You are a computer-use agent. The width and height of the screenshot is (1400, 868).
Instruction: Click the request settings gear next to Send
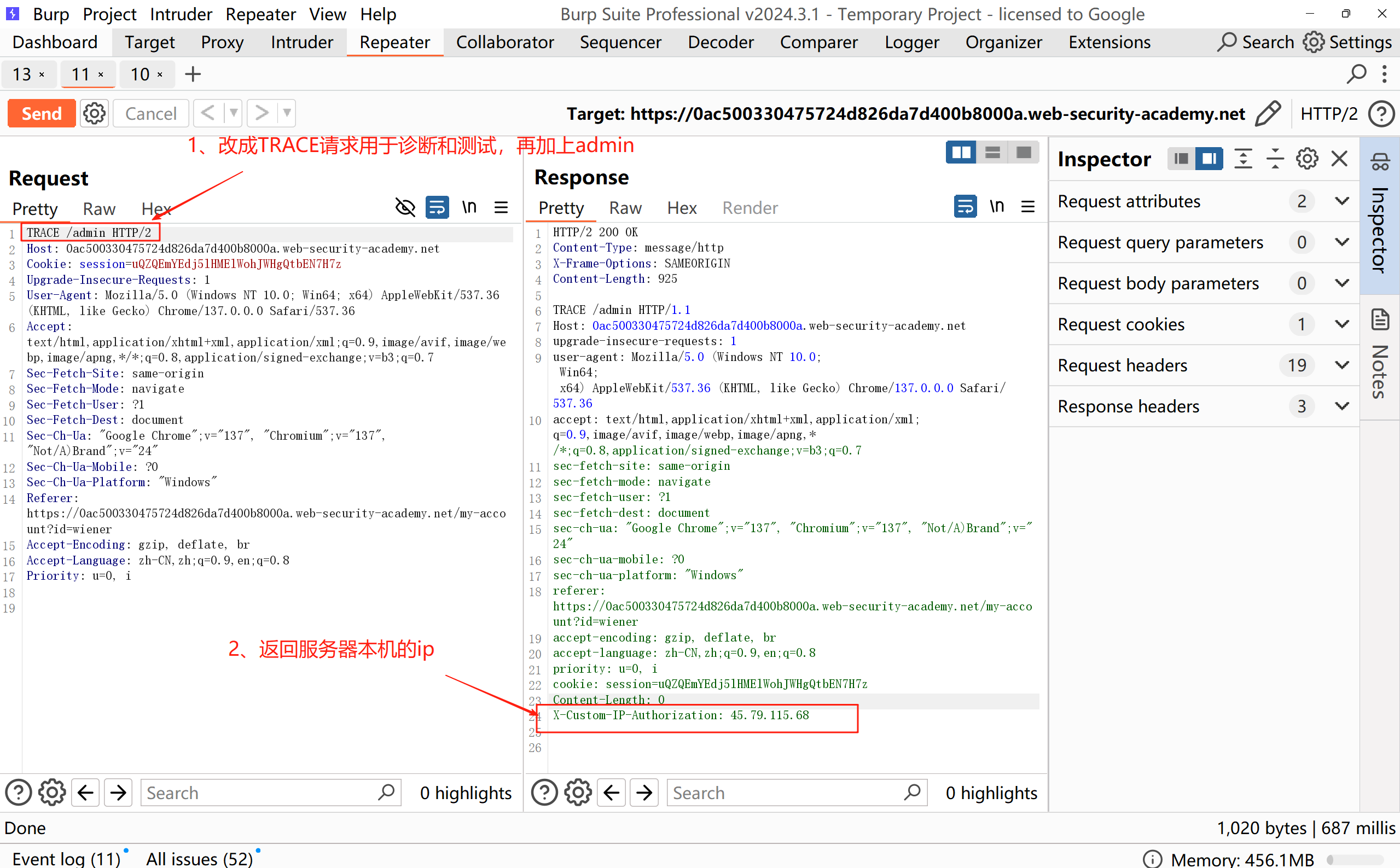pyautogui.click(x=94, y=113)
